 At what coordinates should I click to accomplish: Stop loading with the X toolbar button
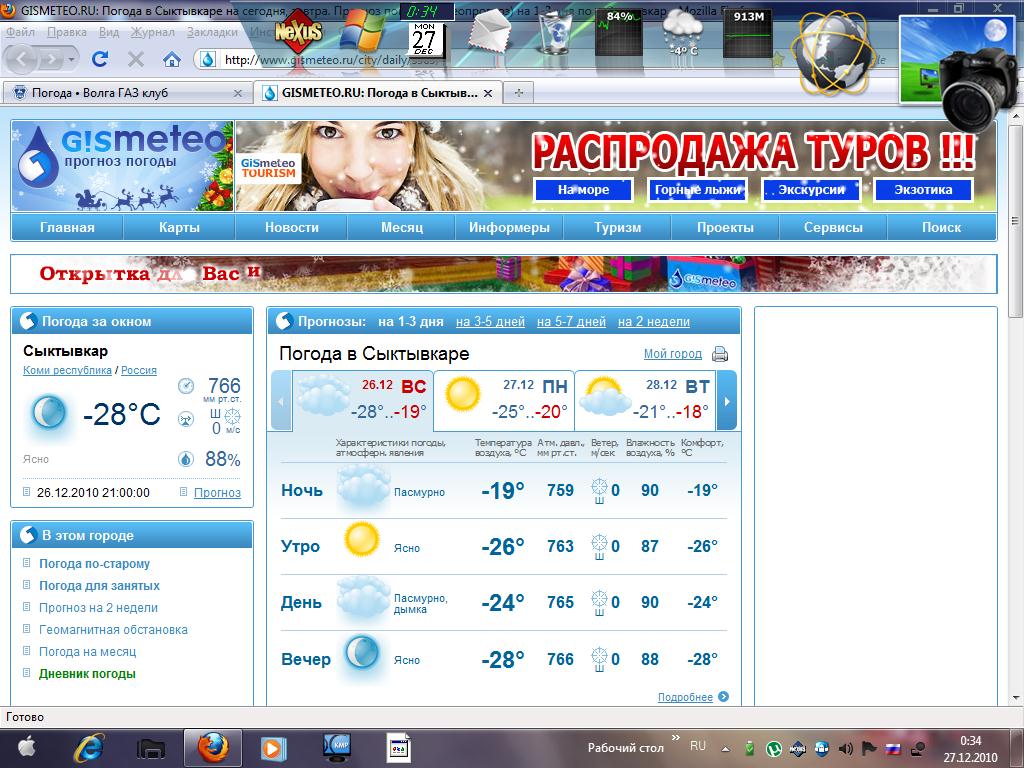coord(135,60)
